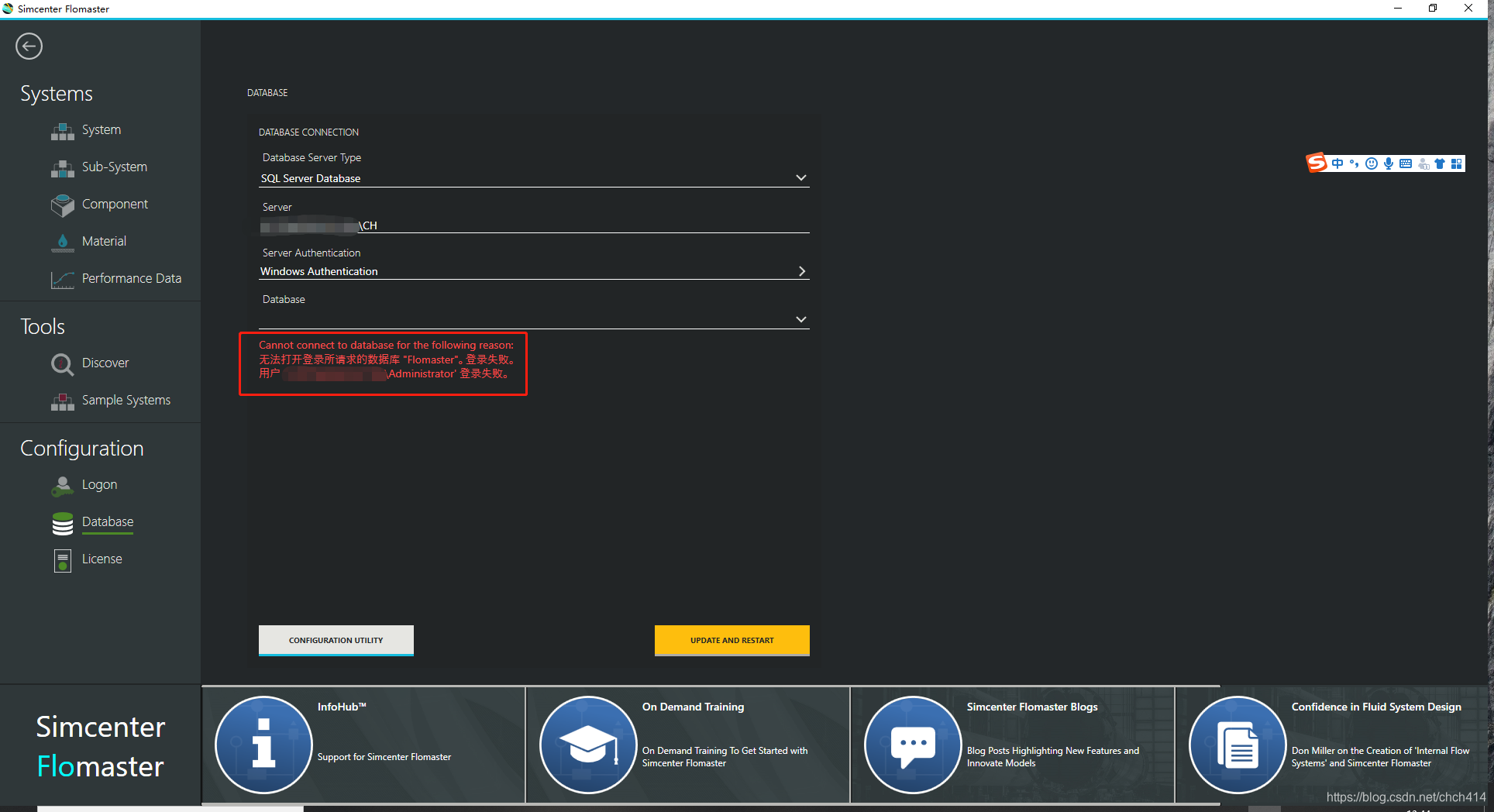Image resolution: width=1494 pixels, height=812 pixels.
Task: Click the shirt skin icon in IME toolbar
Action: coord(1440,163)
